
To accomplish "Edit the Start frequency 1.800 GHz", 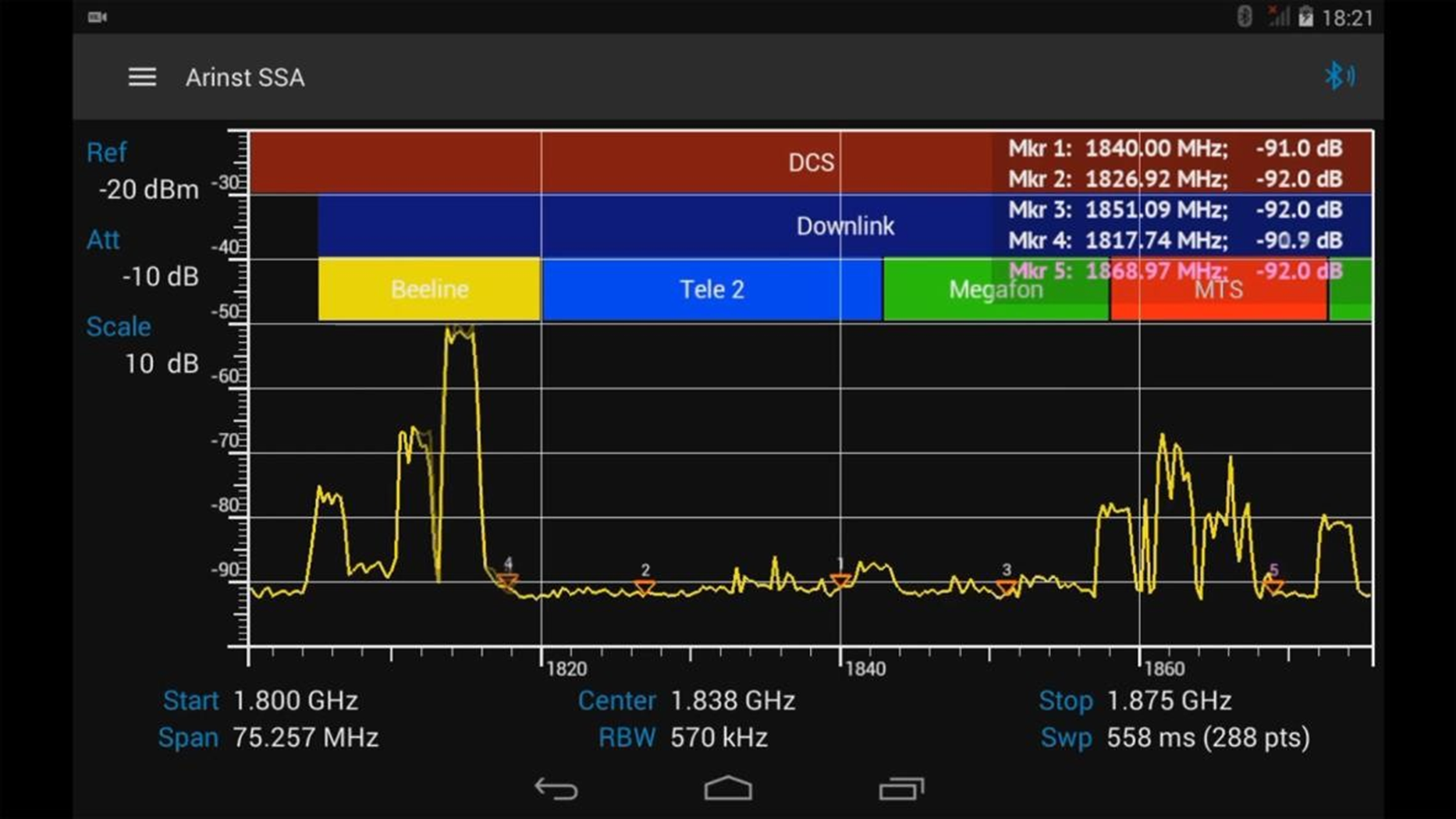I will (295, 700).
